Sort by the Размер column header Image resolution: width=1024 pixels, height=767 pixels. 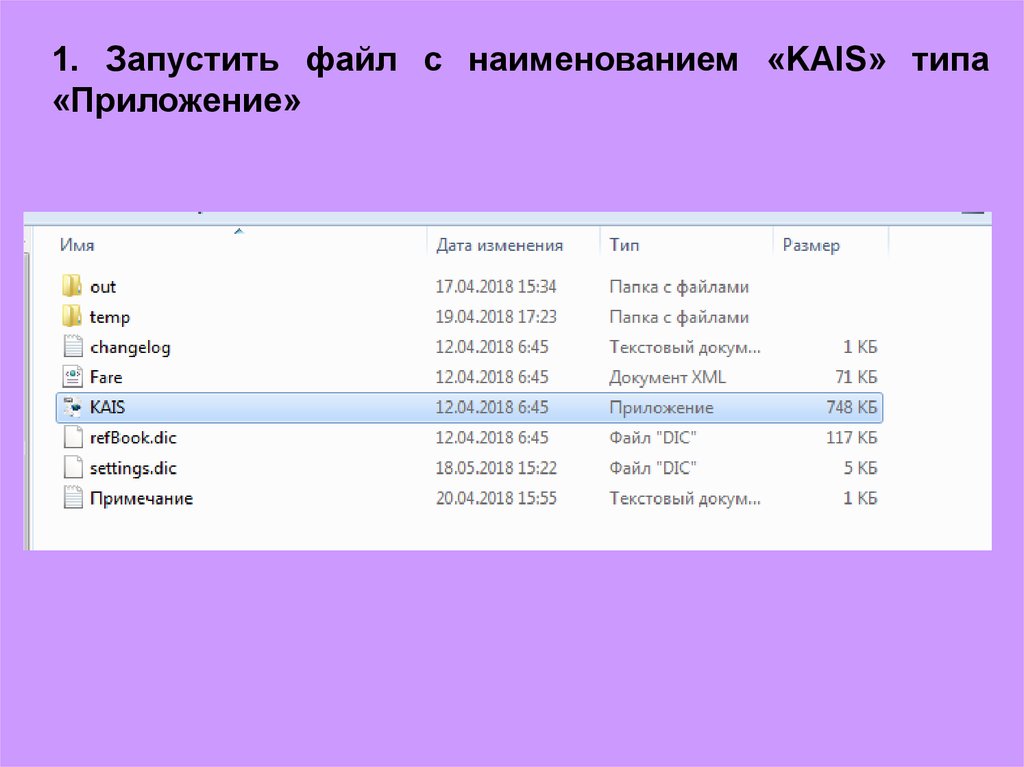[811, 246]
